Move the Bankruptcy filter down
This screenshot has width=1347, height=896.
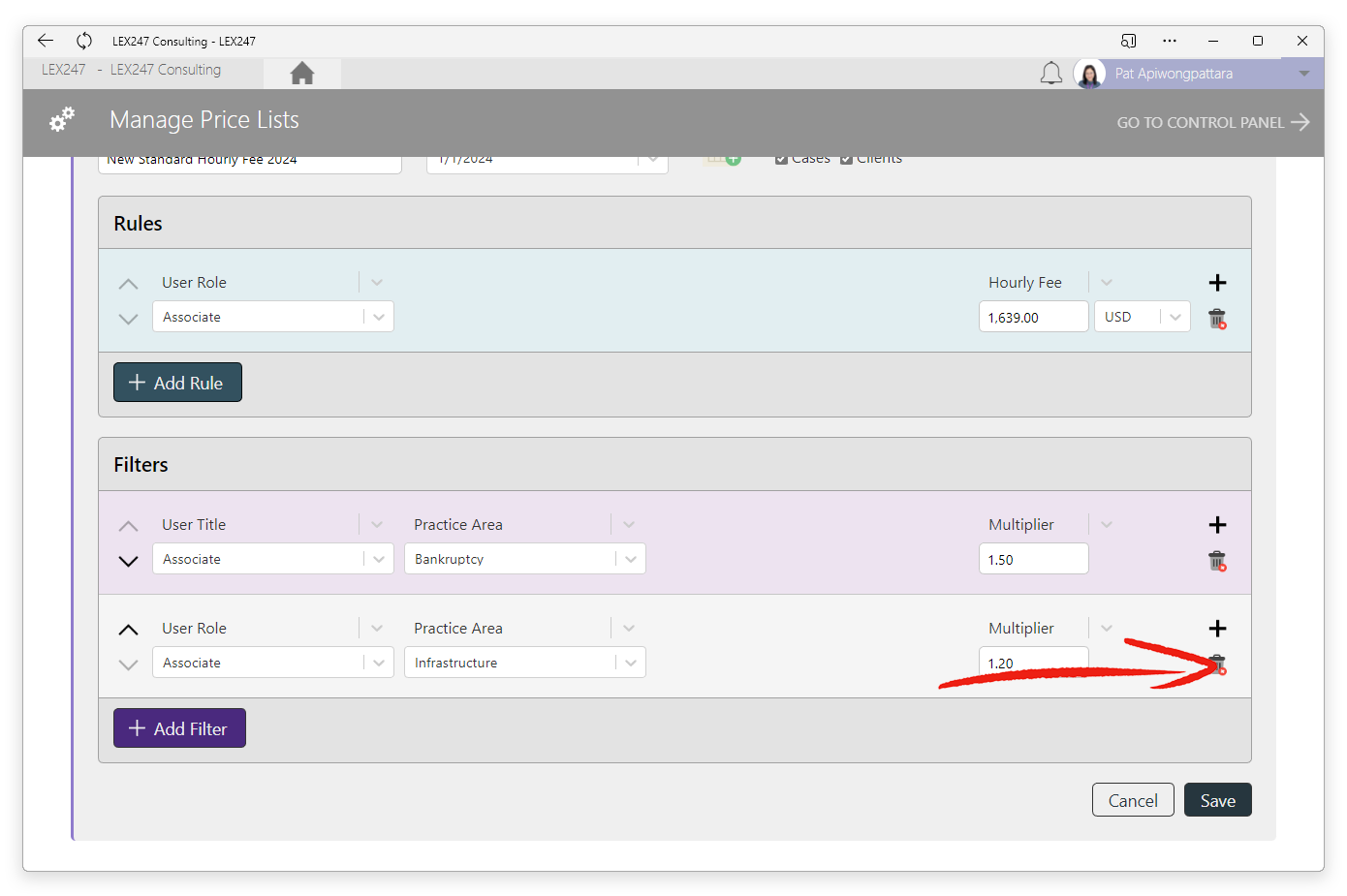(128, 561)
